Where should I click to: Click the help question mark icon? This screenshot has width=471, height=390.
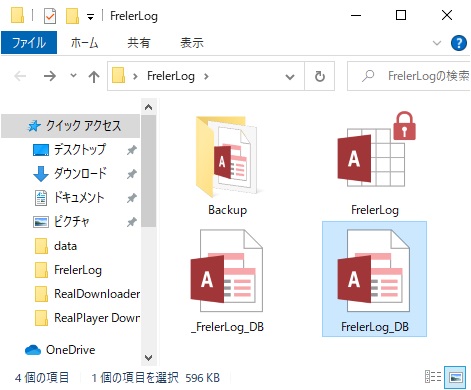(458, 43)
